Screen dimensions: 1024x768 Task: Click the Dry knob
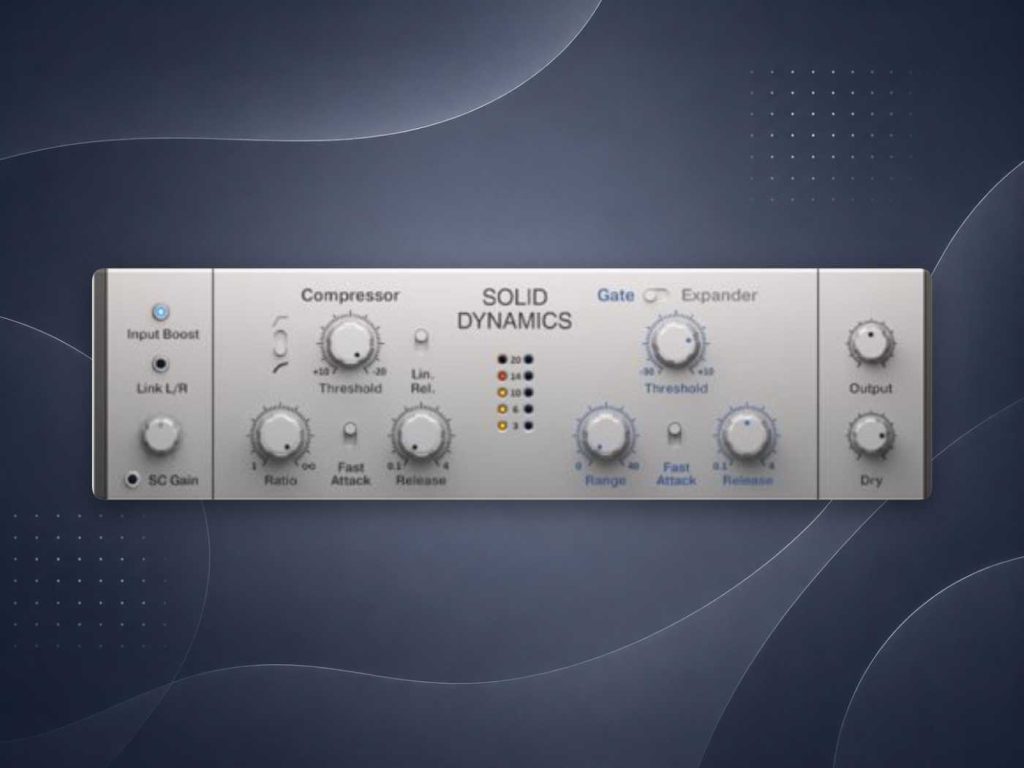point(871,436)
